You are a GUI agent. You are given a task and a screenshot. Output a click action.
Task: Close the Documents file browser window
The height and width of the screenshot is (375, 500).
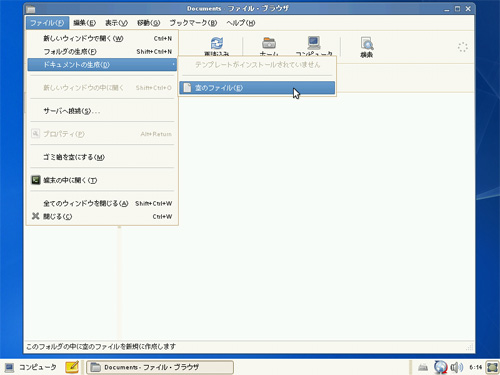[468, 9]
